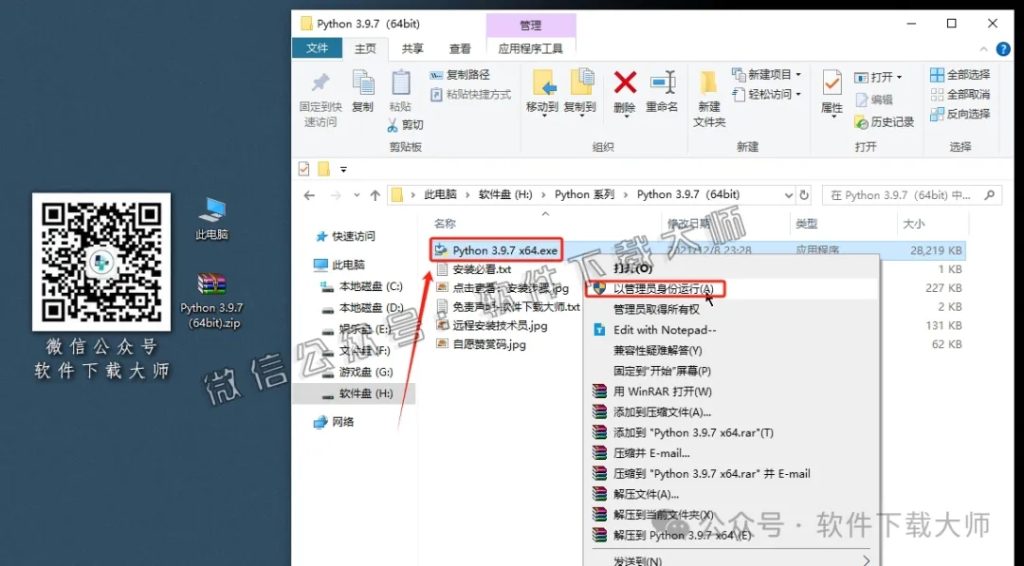Choose 管理员取得所有权 in context menu

[x=656, y=309]
